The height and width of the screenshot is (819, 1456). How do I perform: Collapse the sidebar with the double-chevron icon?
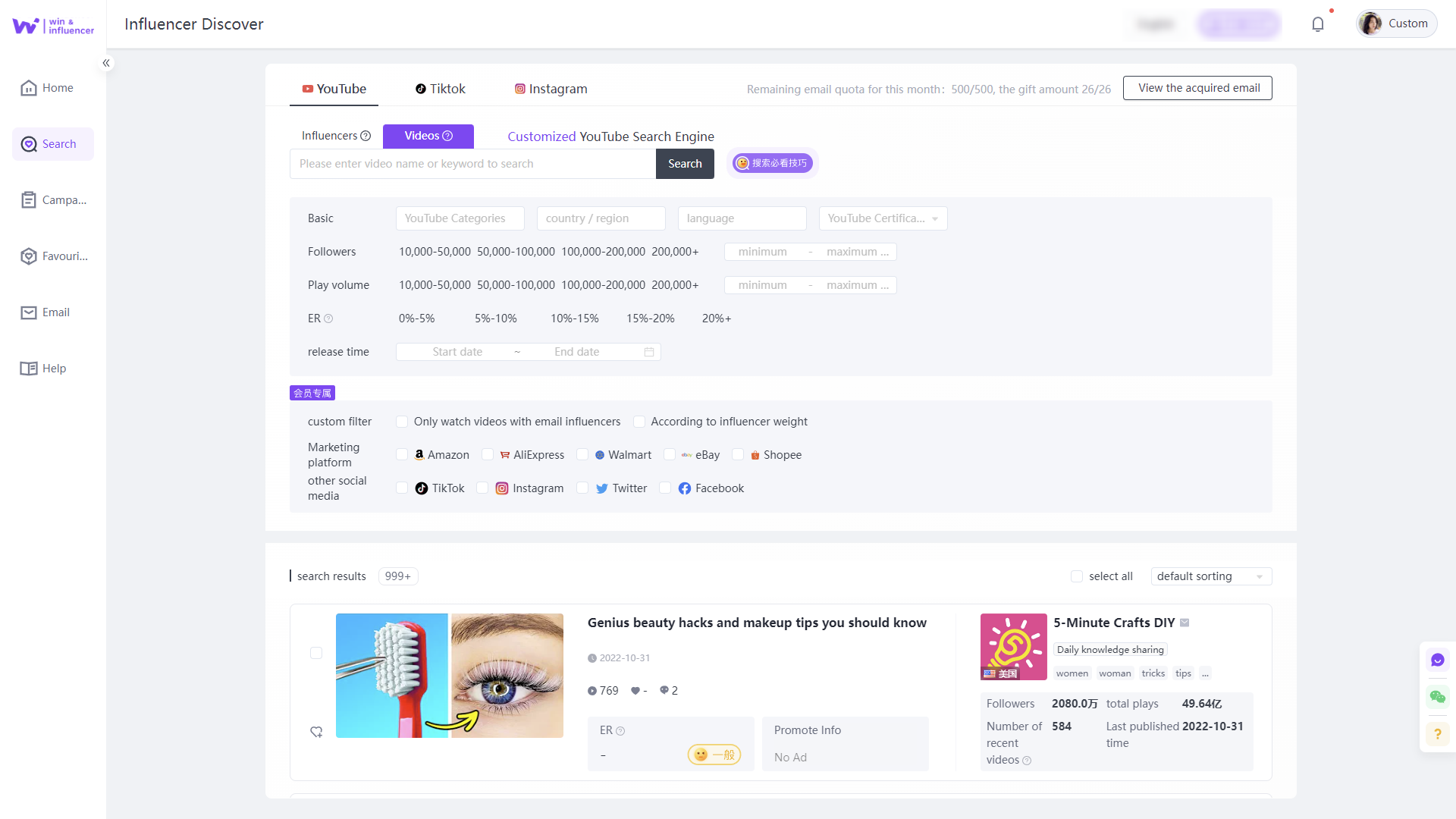(106, 63)
